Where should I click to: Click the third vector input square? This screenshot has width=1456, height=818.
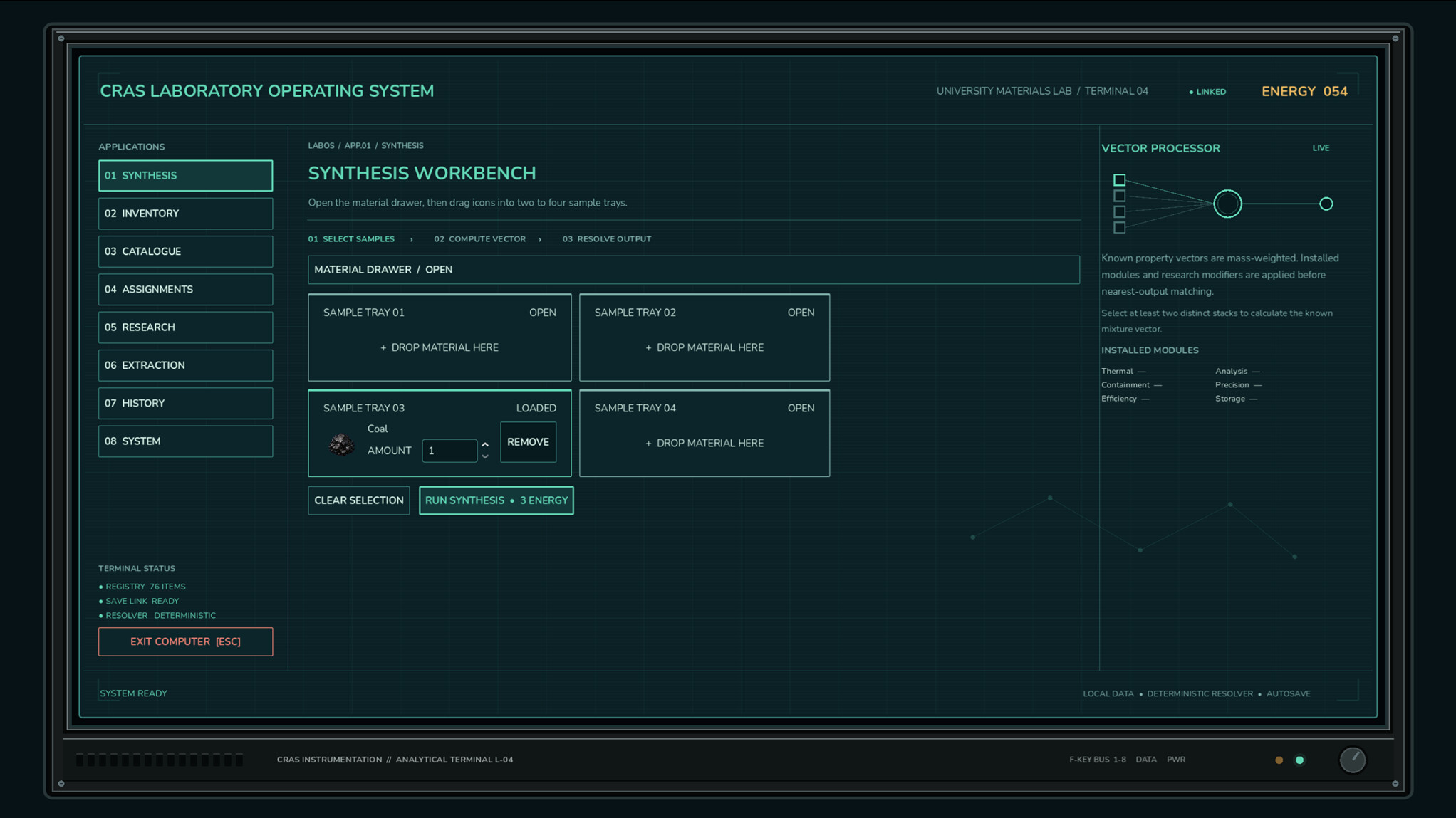tap(1119, 212)
